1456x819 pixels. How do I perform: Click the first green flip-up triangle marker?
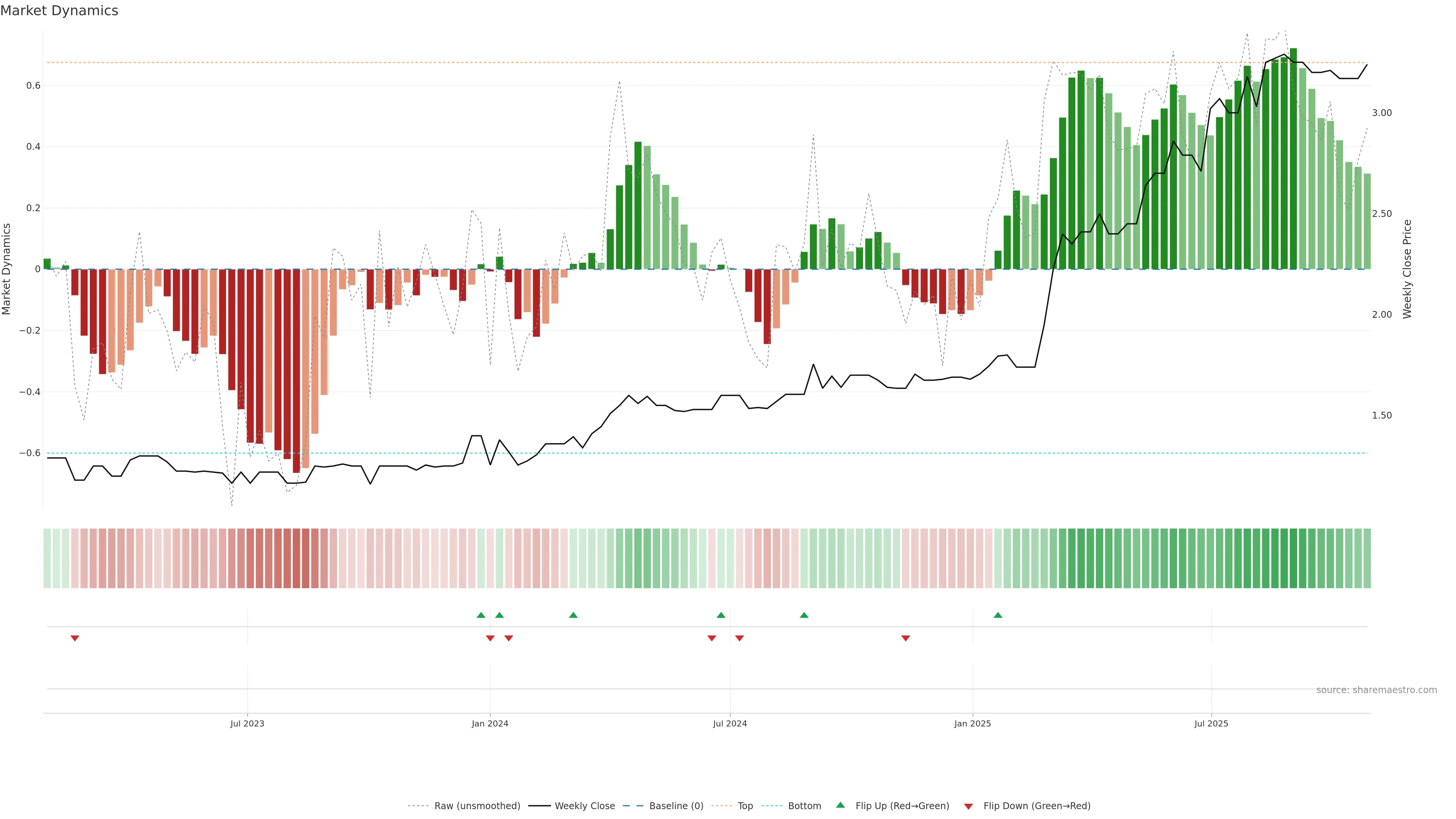coord(481,615)
